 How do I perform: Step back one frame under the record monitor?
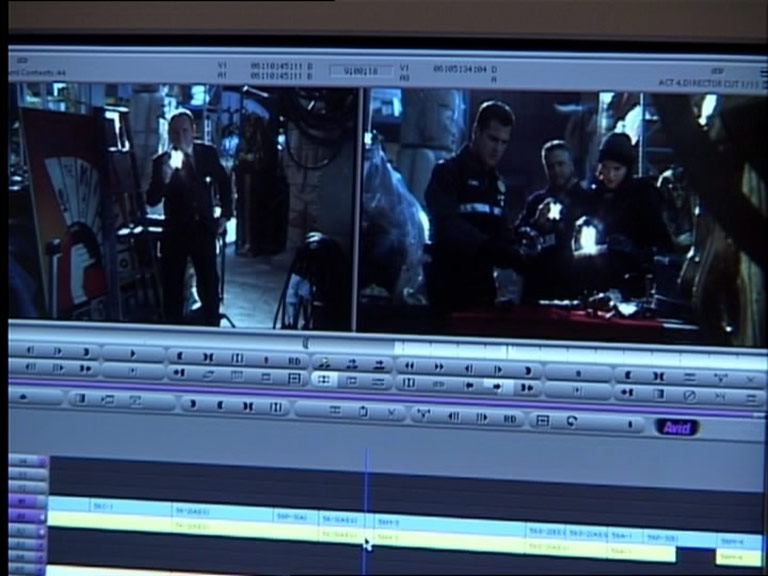(468, 368)
